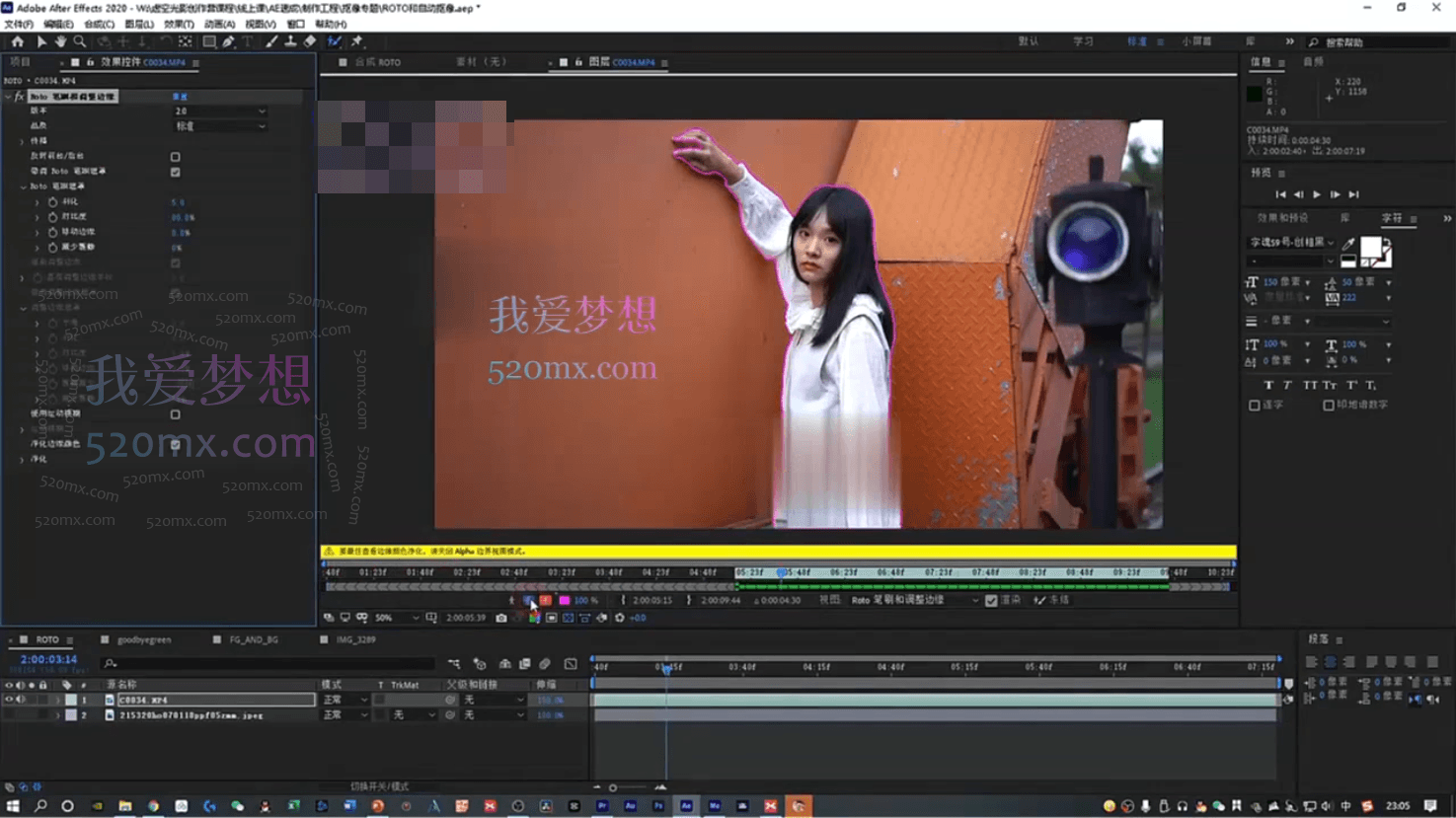Screen dimensions: 1456x818
Task: Hide the C0034.MP4 layer with eye toggle
Action: [9, 700]
